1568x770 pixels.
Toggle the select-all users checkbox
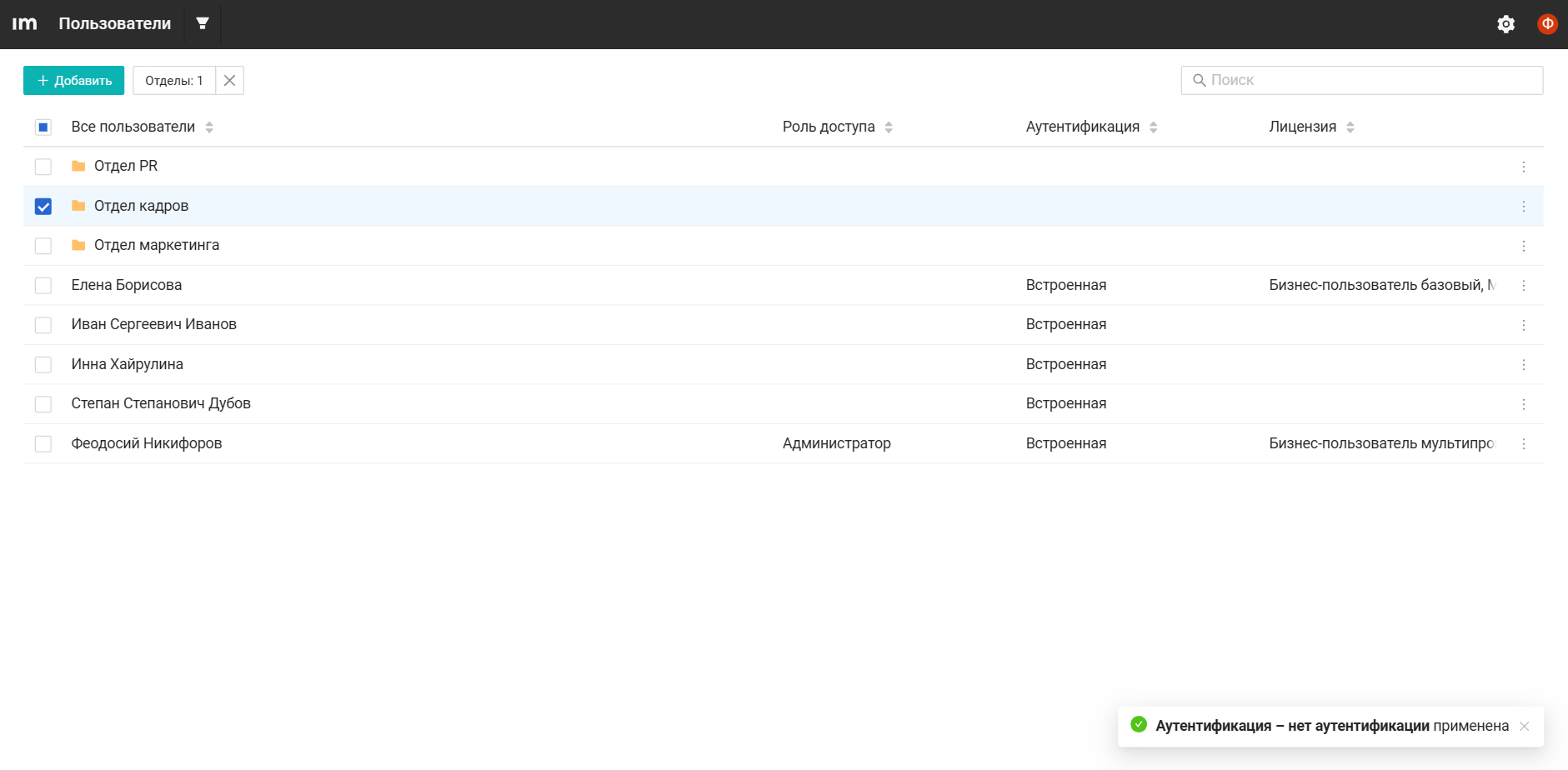[x=43, y=127]
